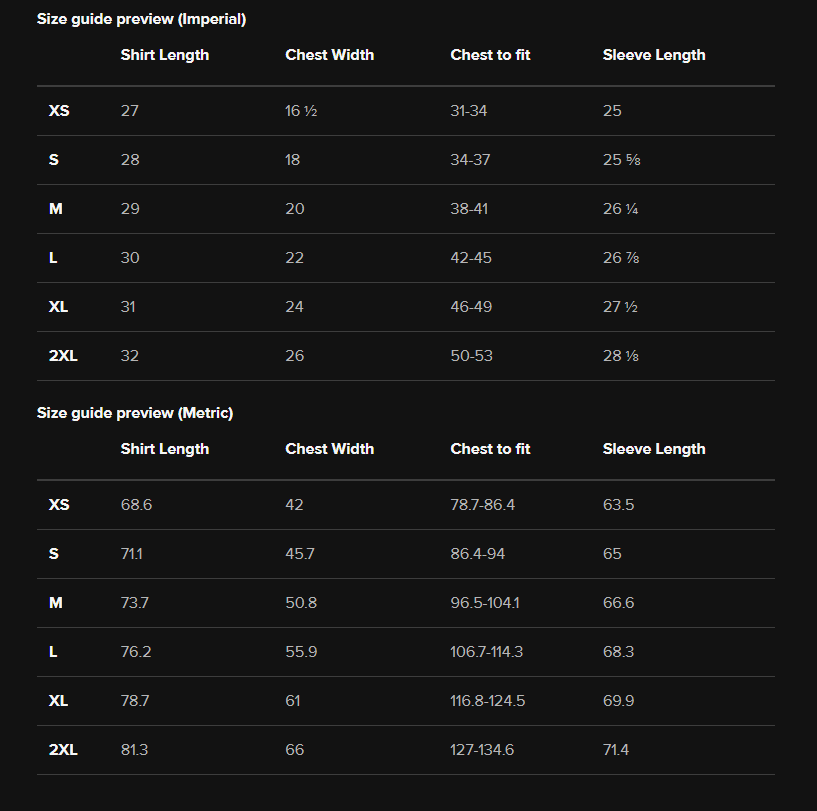Image resolution: width=817 pixels, height=811 pixels.
Task: Click the 26 ⅞ sleeve length cell
Action: click(621, 258)
